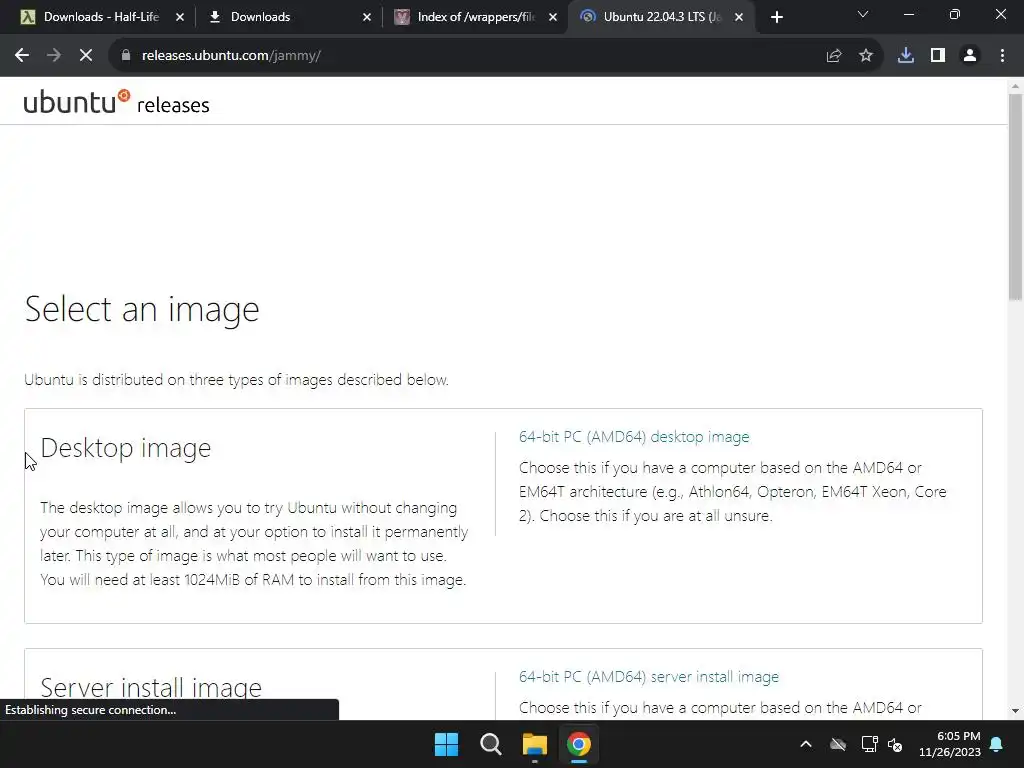Select the Ubuntu 22.04.3 LTS tab
Viewport: 1024px width, 768px height.
[661, 17]
